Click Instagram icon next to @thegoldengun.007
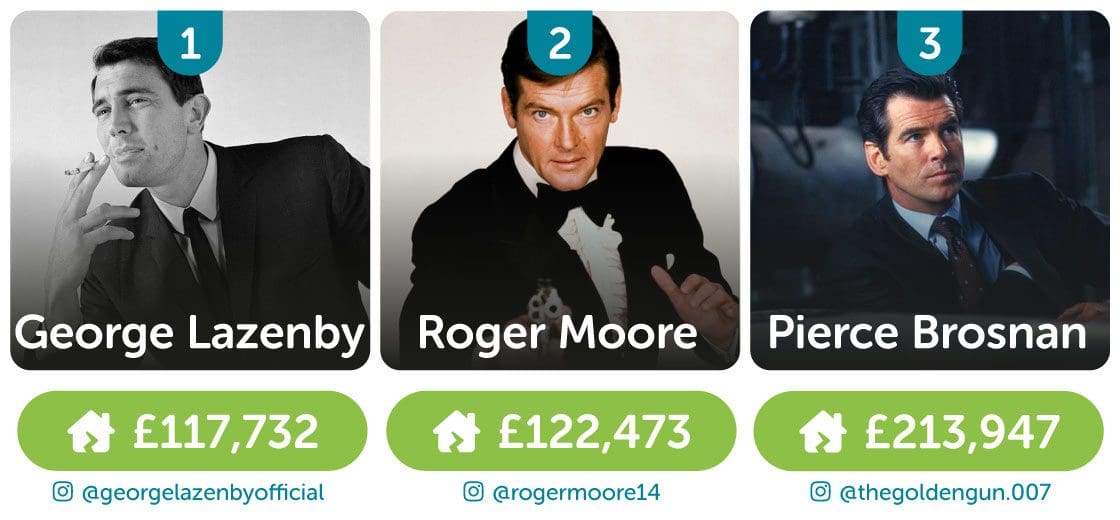The height and width of the screenshot is (520, 1120). coord(820,492)
